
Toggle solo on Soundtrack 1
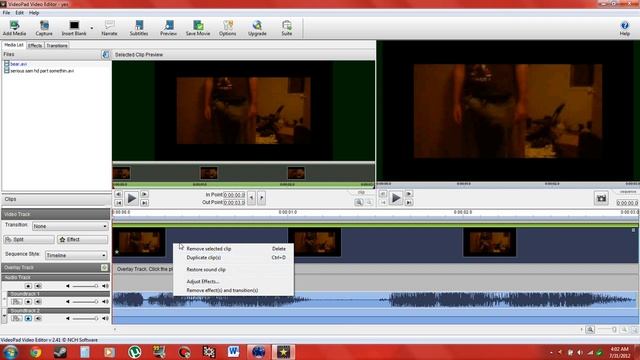coord(28,302)
